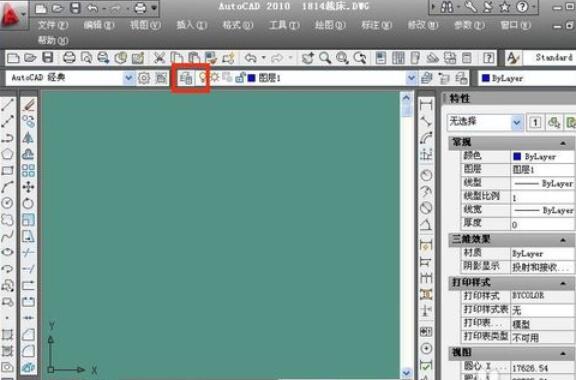Select the Chamfer modify tool

click(28, 334)
